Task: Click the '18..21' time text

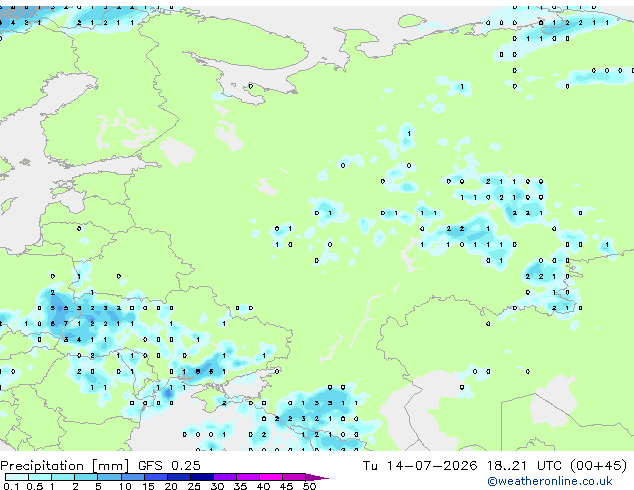Action: pyautogui.click(x=507, y=466)
